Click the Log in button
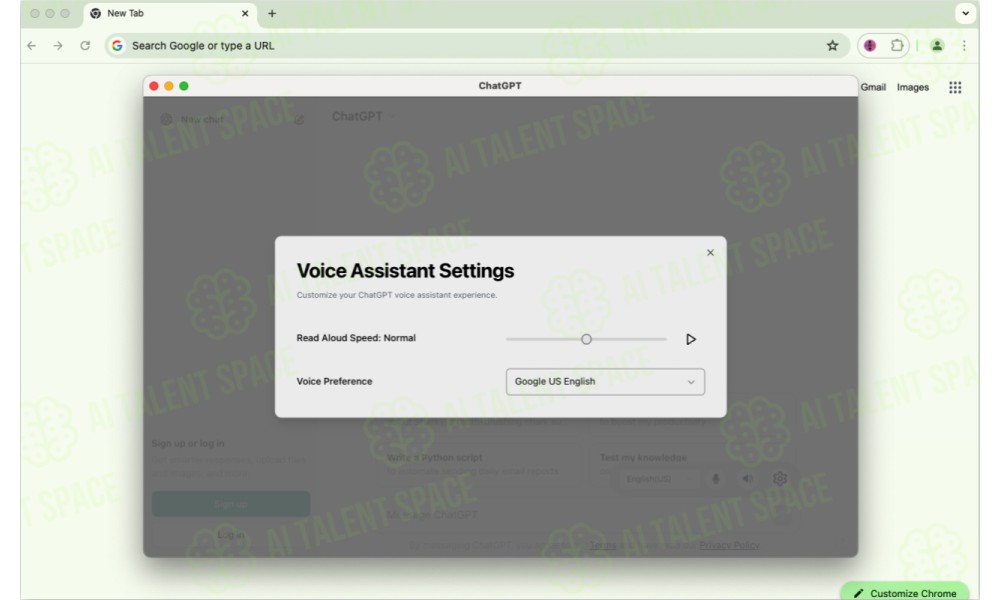This screenshot has width=1000, height=600. coord(230,534)
